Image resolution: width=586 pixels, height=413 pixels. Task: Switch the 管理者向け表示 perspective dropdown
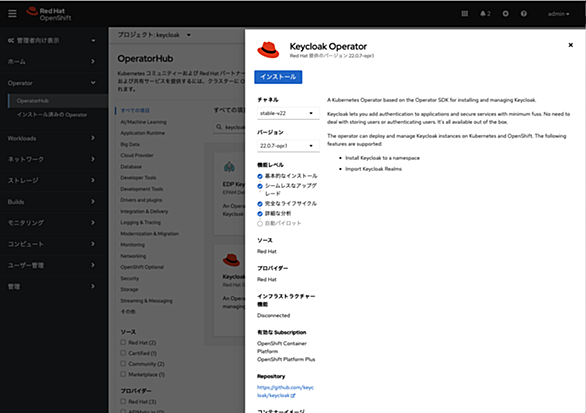[x=52, y=40]
